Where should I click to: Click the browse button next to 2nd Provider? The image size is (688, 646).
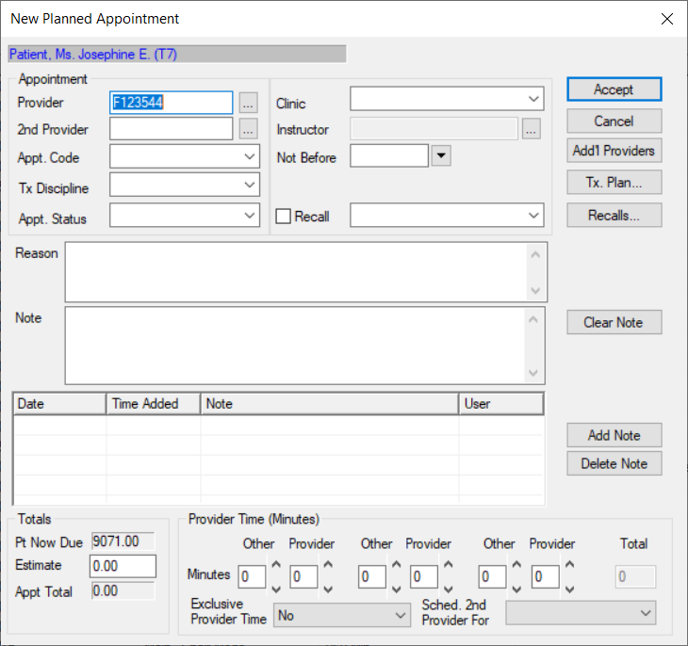pyautogui.click(x=249, y=129)
